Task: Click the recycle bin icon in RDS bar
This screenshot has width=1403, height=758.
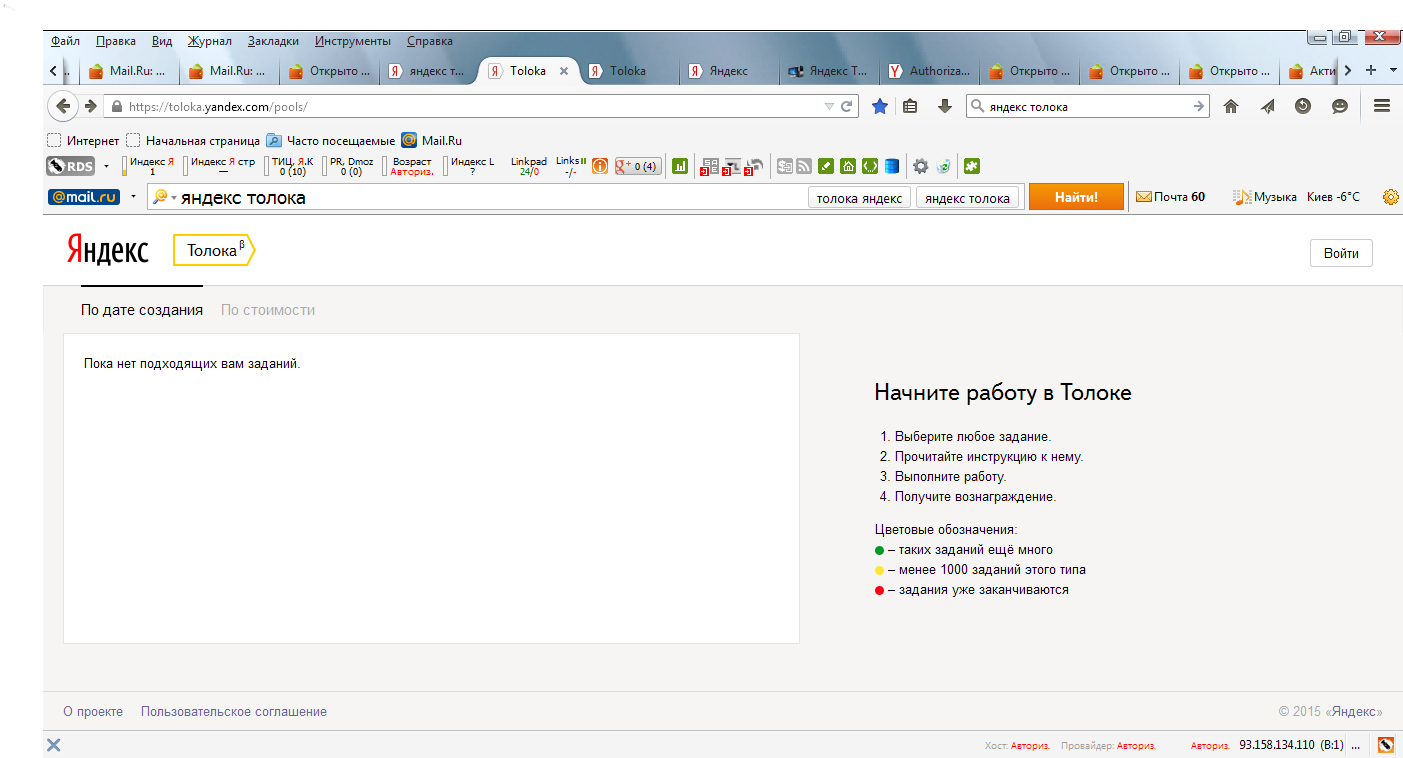Action: click(x=943, y=166)
